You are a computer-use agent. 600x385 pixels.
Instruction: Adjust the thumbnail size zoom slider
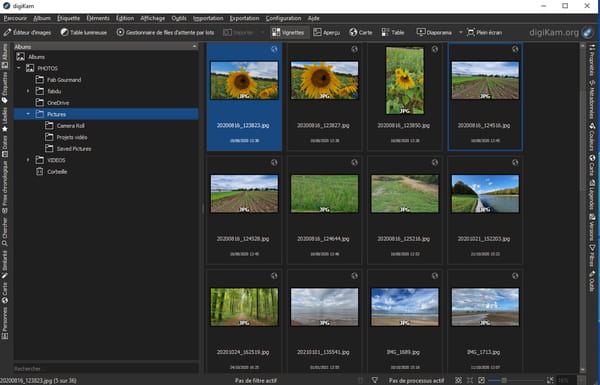coord(515,380)
